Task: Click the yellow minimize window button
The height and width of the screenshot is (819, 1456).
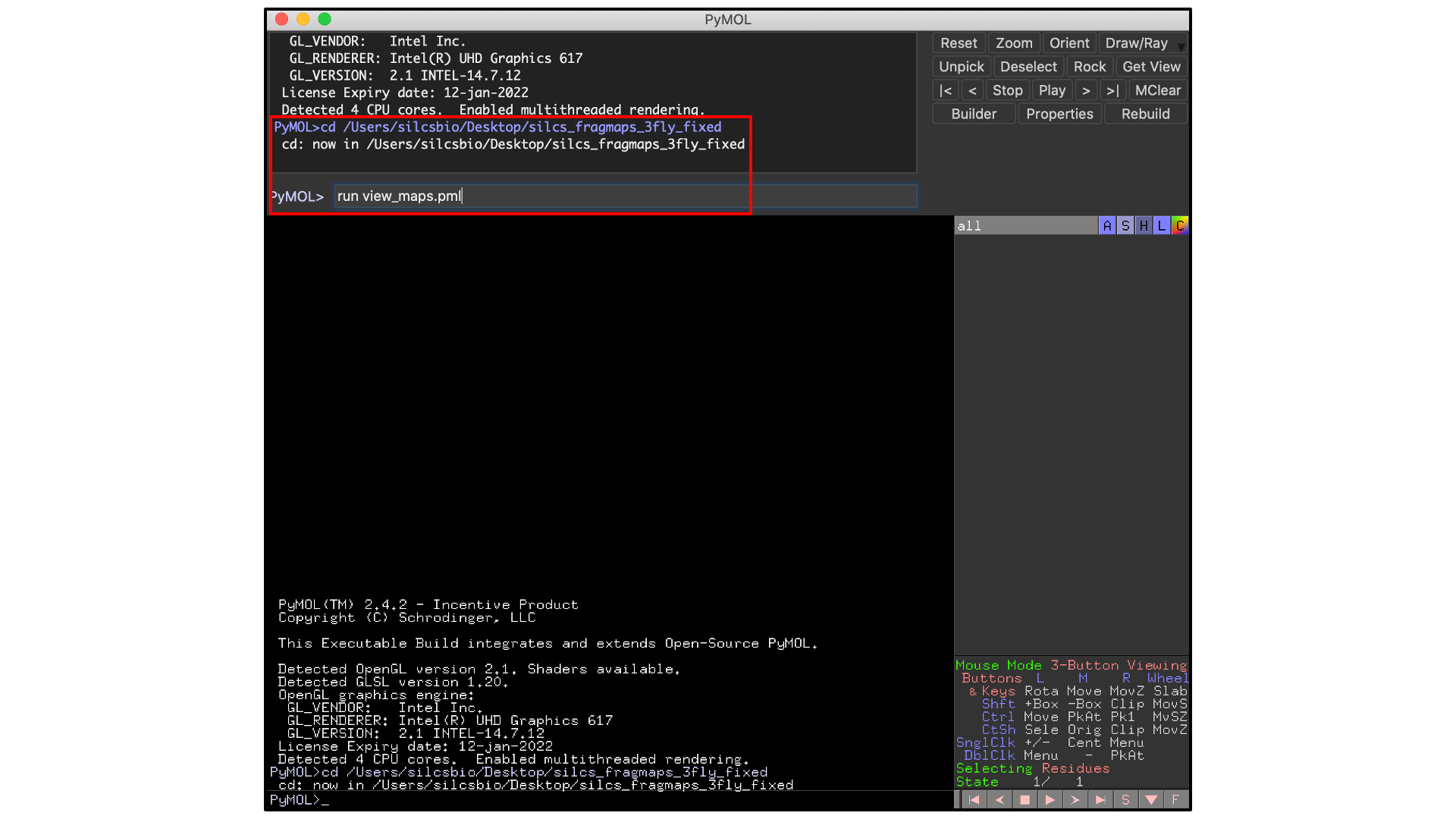Action: (303, 19)
